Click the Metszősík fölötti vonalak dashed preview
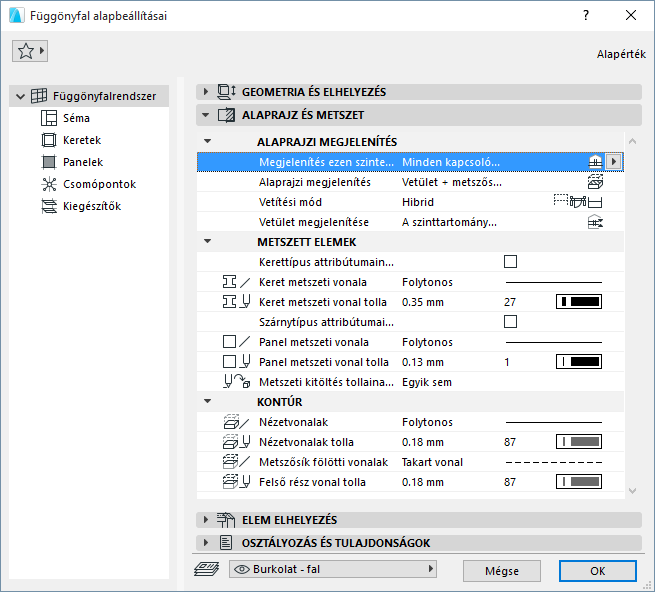This screenshot has width=655, height=592. click(553, 462)
